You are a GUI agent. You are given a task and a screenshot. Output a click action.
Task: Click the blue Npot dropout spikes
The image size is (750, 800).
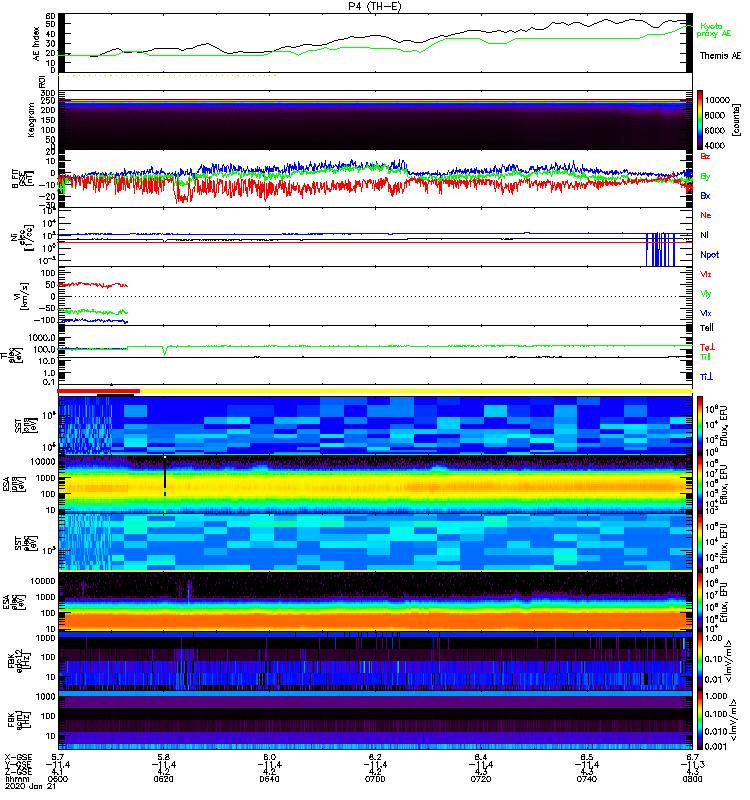(x=661, y=249)
